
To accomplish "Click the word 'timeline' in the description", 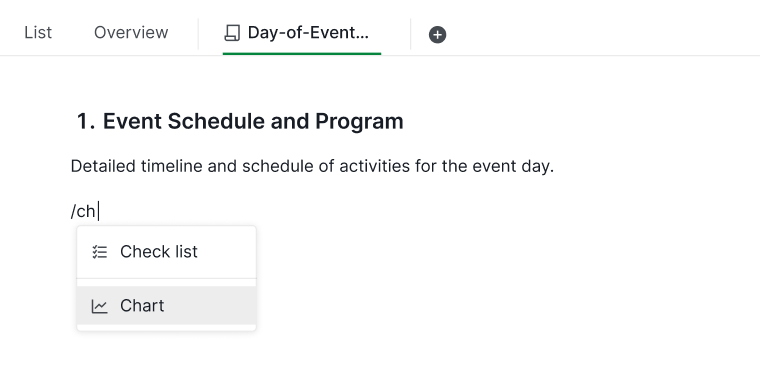I will pyautogui.click(x=172, y=166).
